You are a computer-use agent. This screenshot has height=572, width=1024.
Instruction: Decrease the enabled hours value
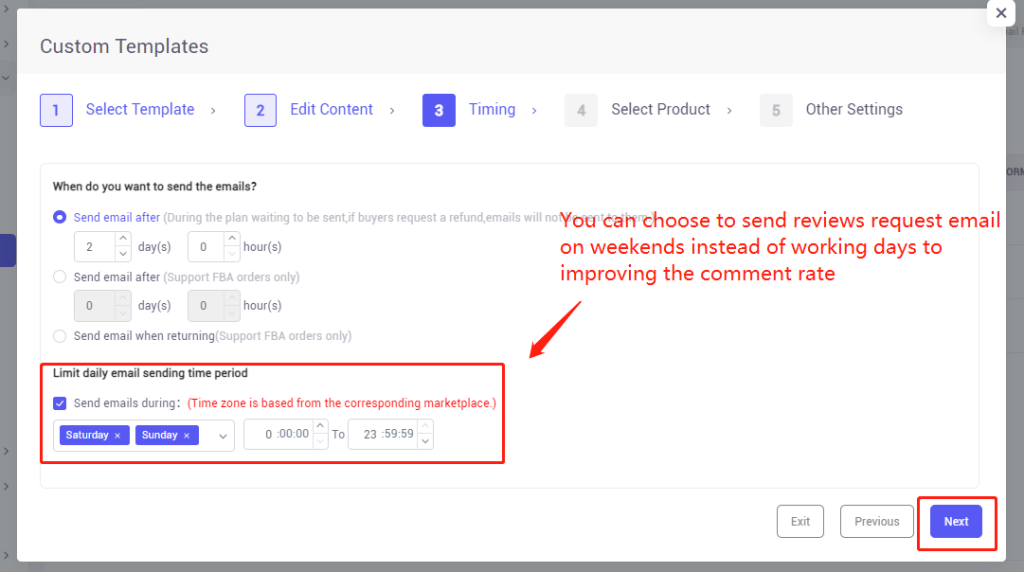tap(232, 255)
